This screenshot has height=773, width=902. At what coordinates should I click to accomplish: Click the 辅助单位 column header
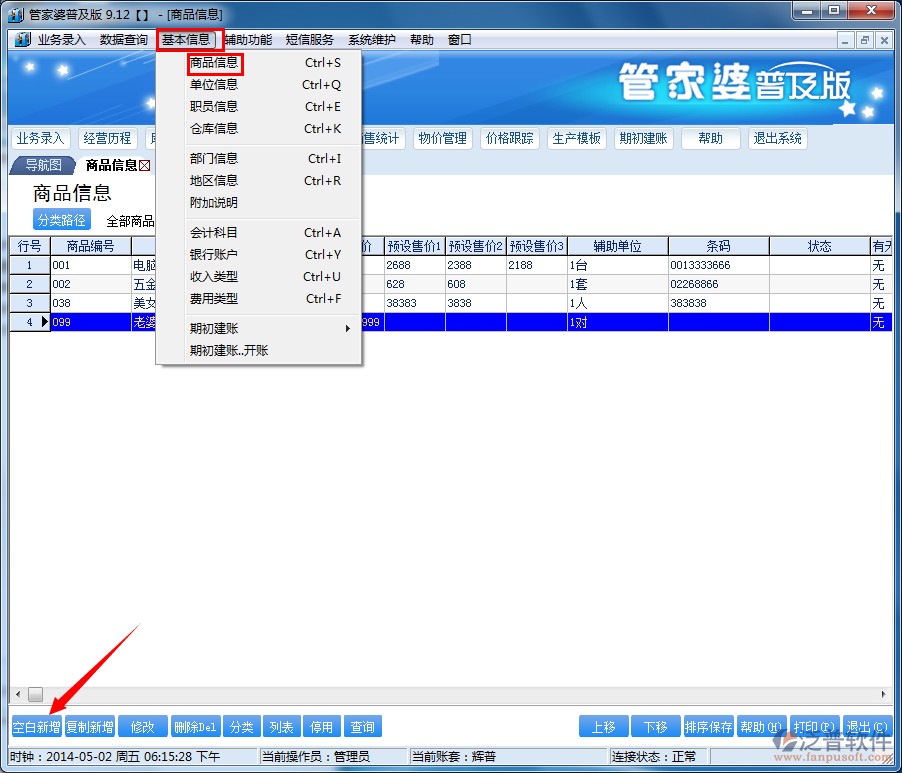(617, 246)
